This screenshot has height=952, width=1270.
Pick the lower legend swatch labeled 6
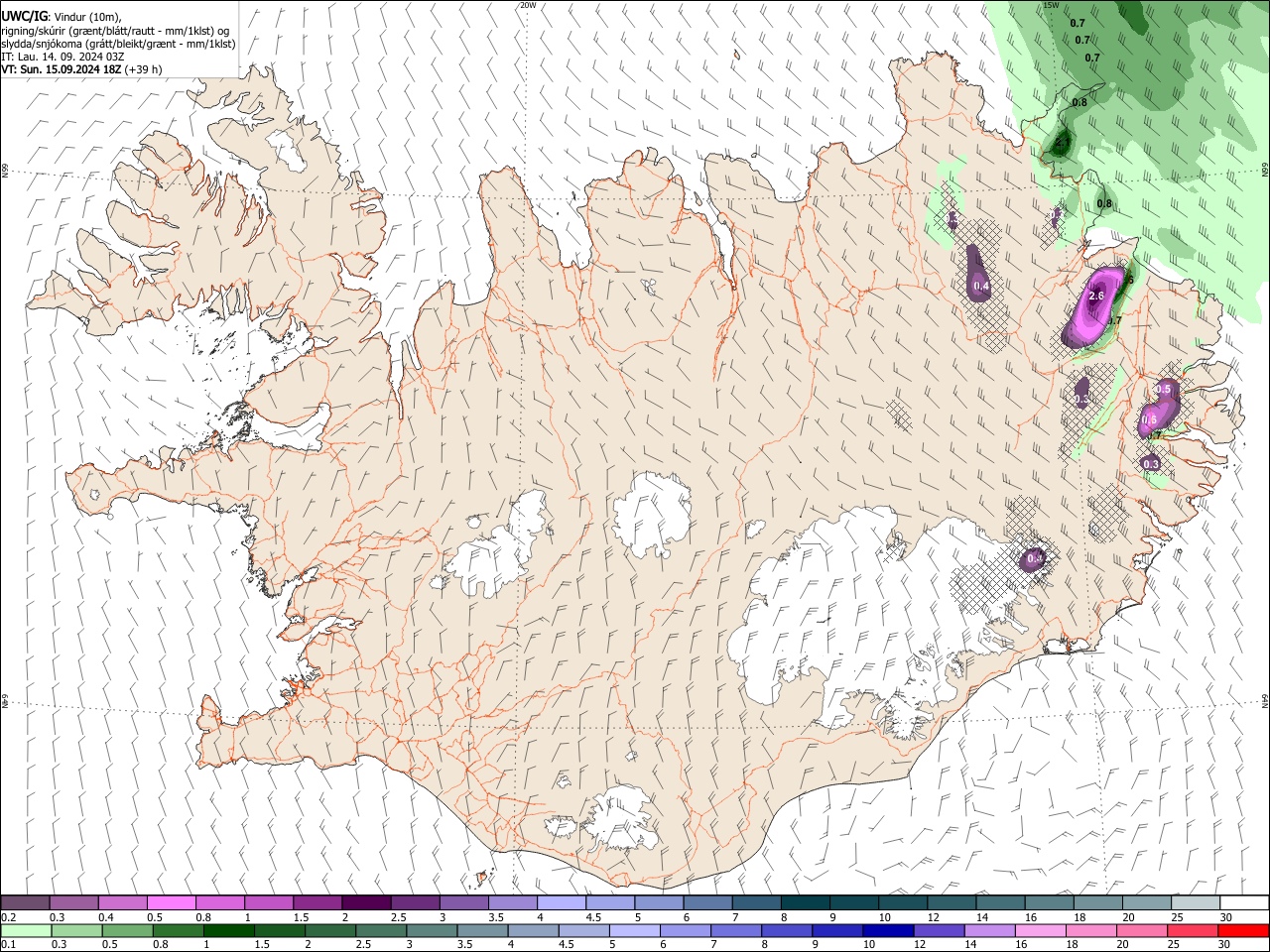(x=686, y=930)
